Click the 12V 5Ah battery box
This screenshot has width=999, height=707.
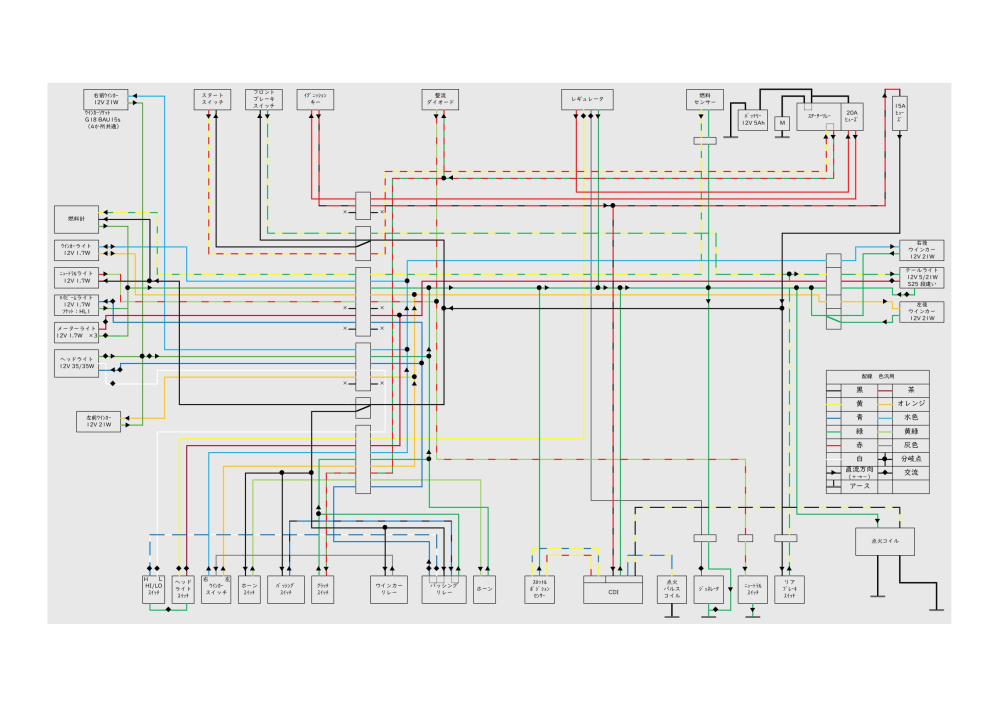click(753, 120)
